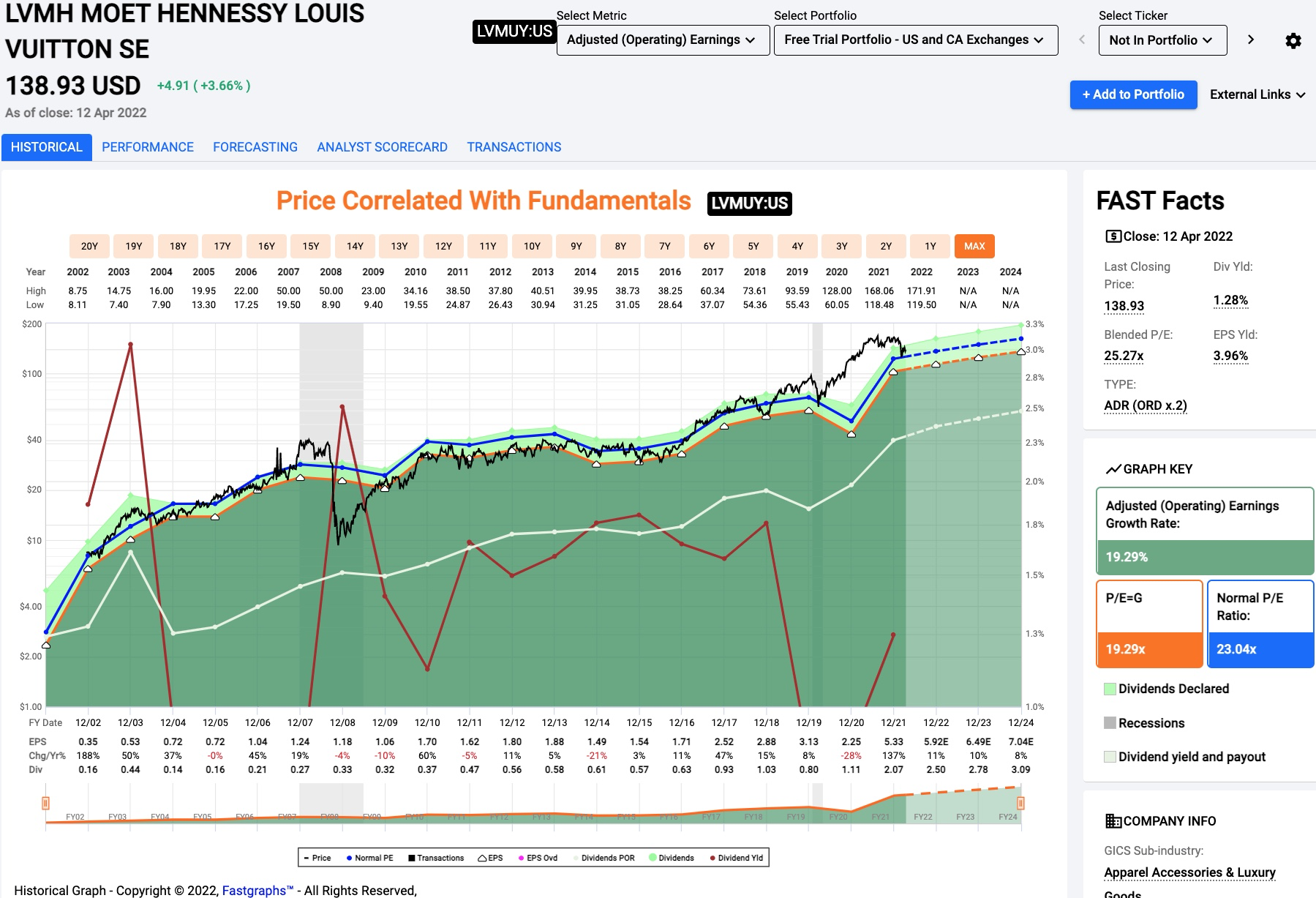Open the Select Portfolio dropdown
The image size is (1316, 898).
(x=916, y=40)
